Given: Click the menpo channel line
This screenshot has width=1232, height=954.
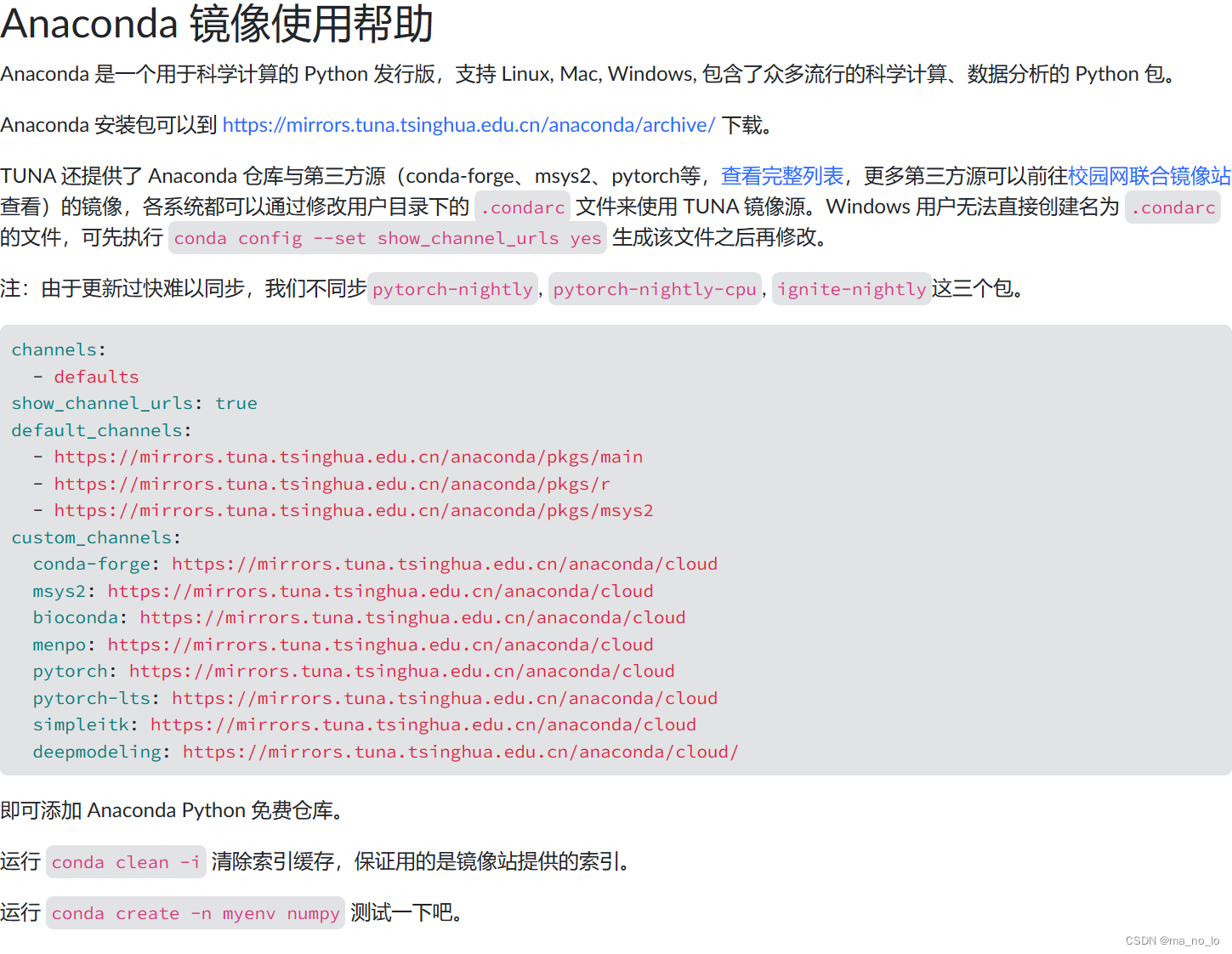Looking at the screenshot, I should 343,645.
